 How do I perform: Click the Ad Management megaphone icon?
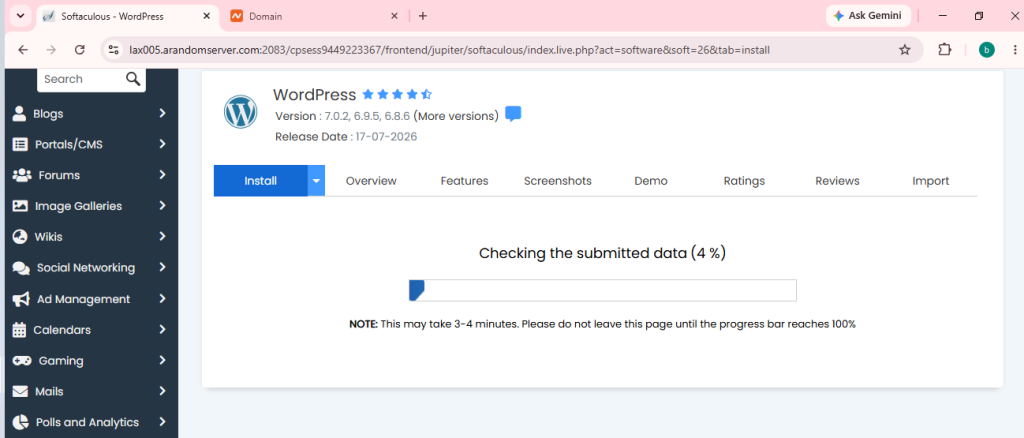(21, 299)
